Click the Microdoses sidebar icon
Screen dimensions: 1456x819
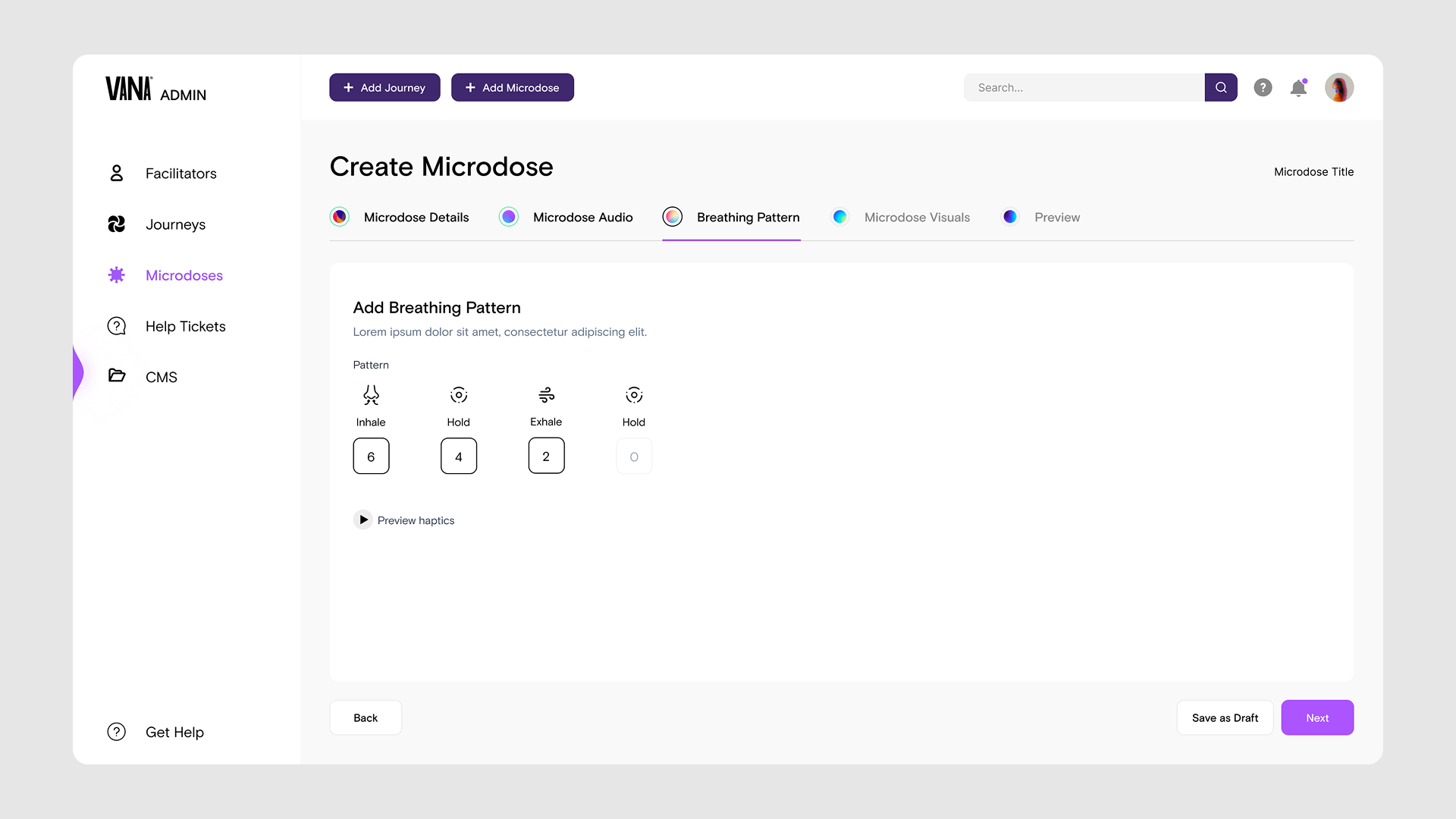[116, 275]
